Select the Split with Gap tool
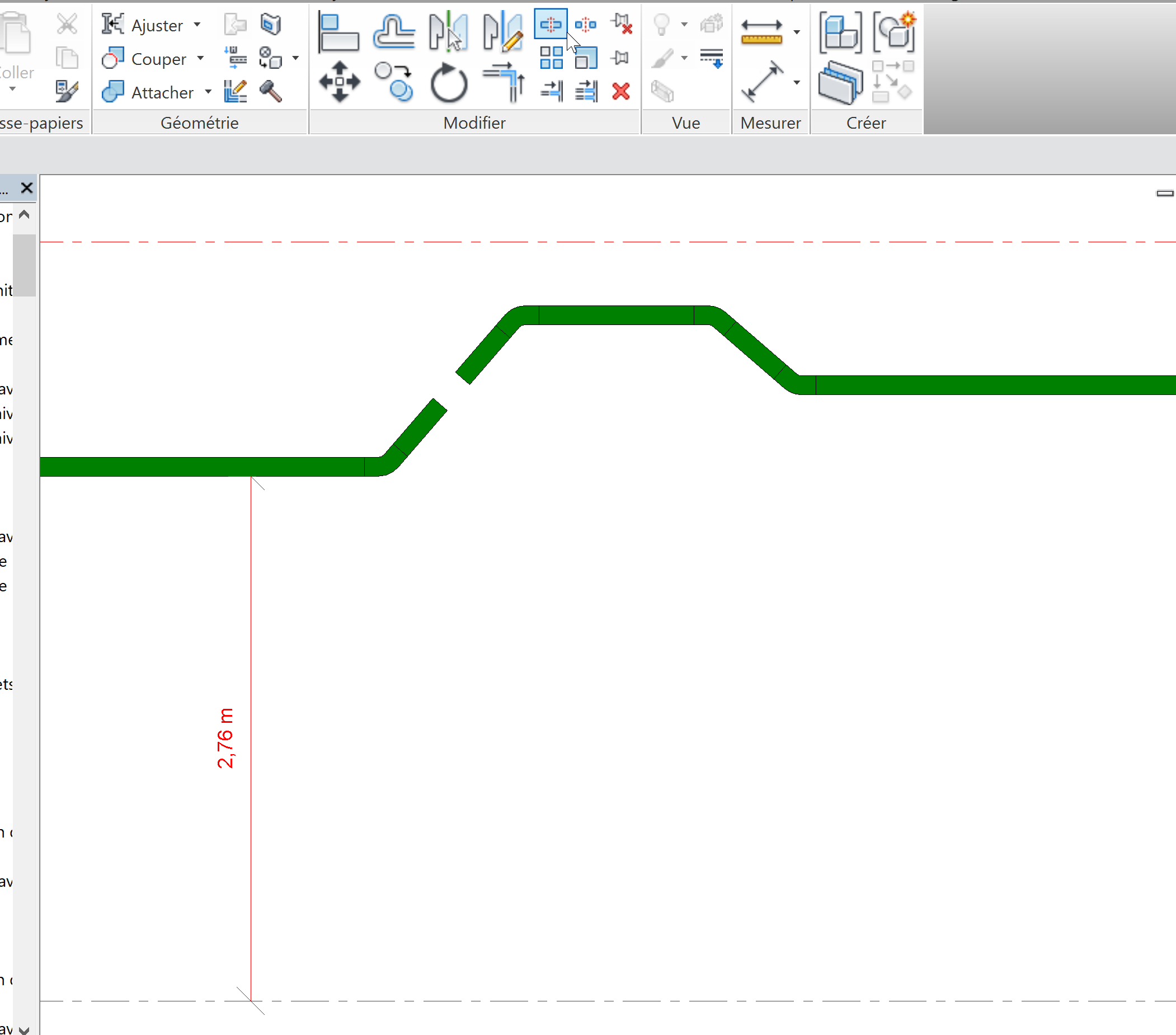 click(586, 24)
